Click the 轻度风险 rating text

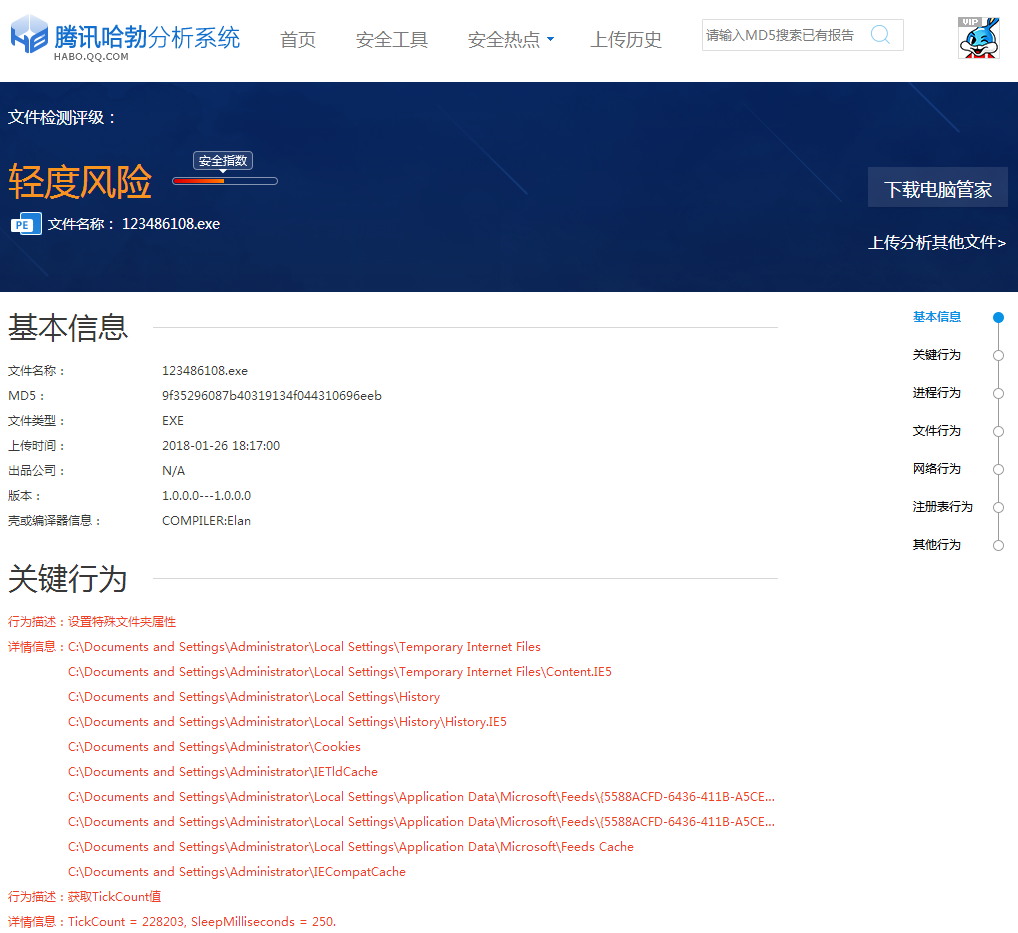tap(80, 182)
